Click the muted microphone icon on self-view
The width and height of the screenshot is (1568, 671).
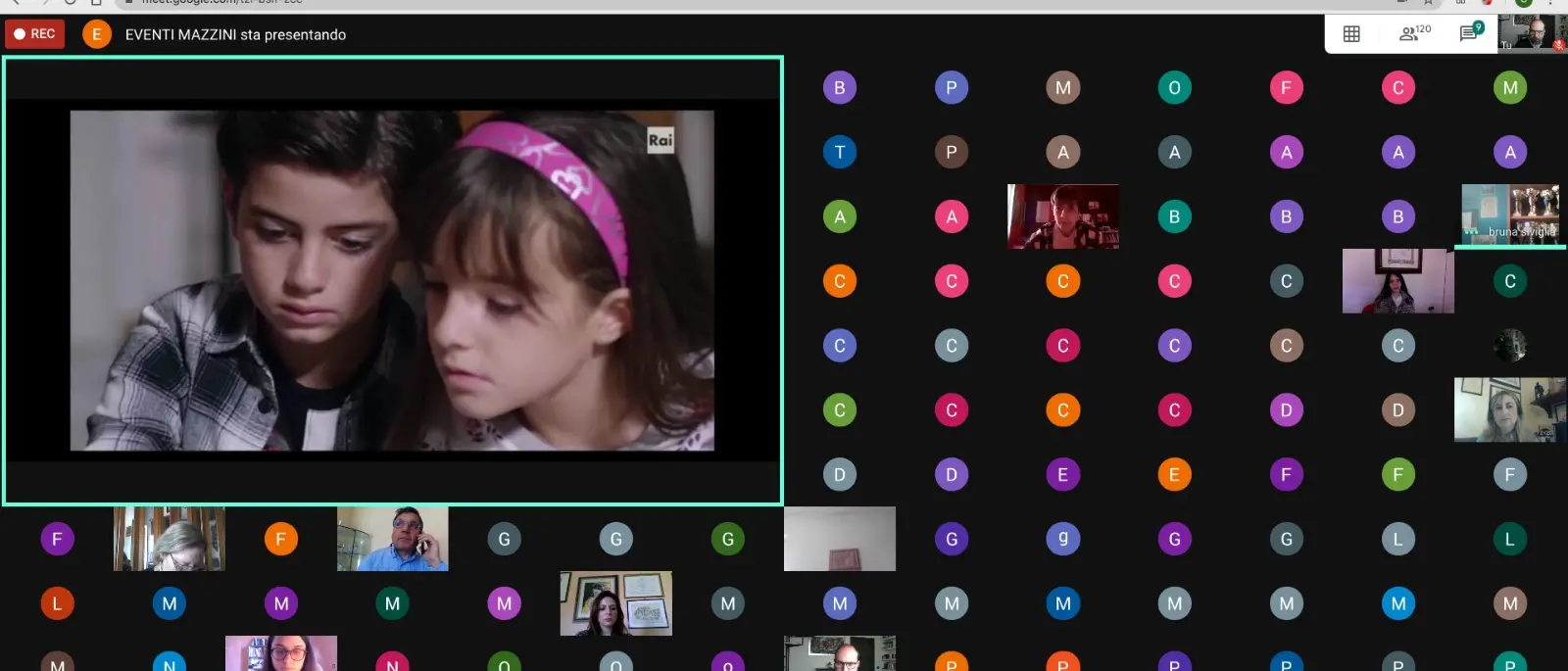[1558, 44]
